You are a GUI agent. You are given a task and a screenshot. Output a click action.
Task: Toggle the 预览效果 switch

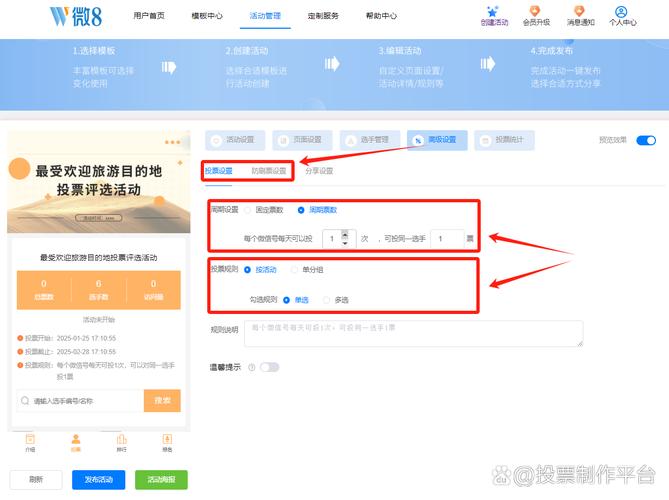click(645, 141)
